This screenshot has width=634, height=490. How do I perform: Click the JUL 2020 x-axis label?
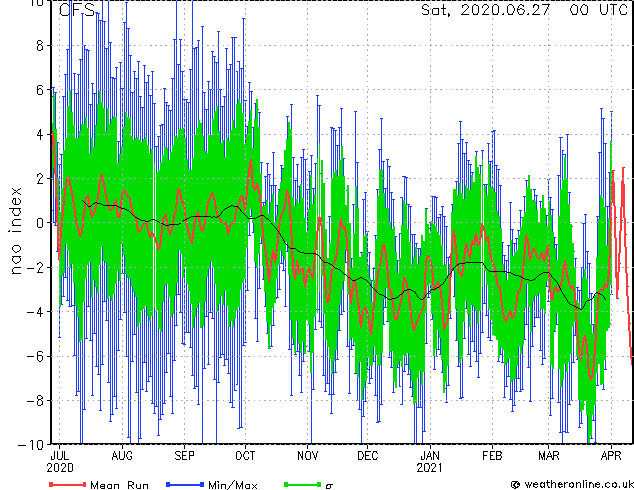60,462
